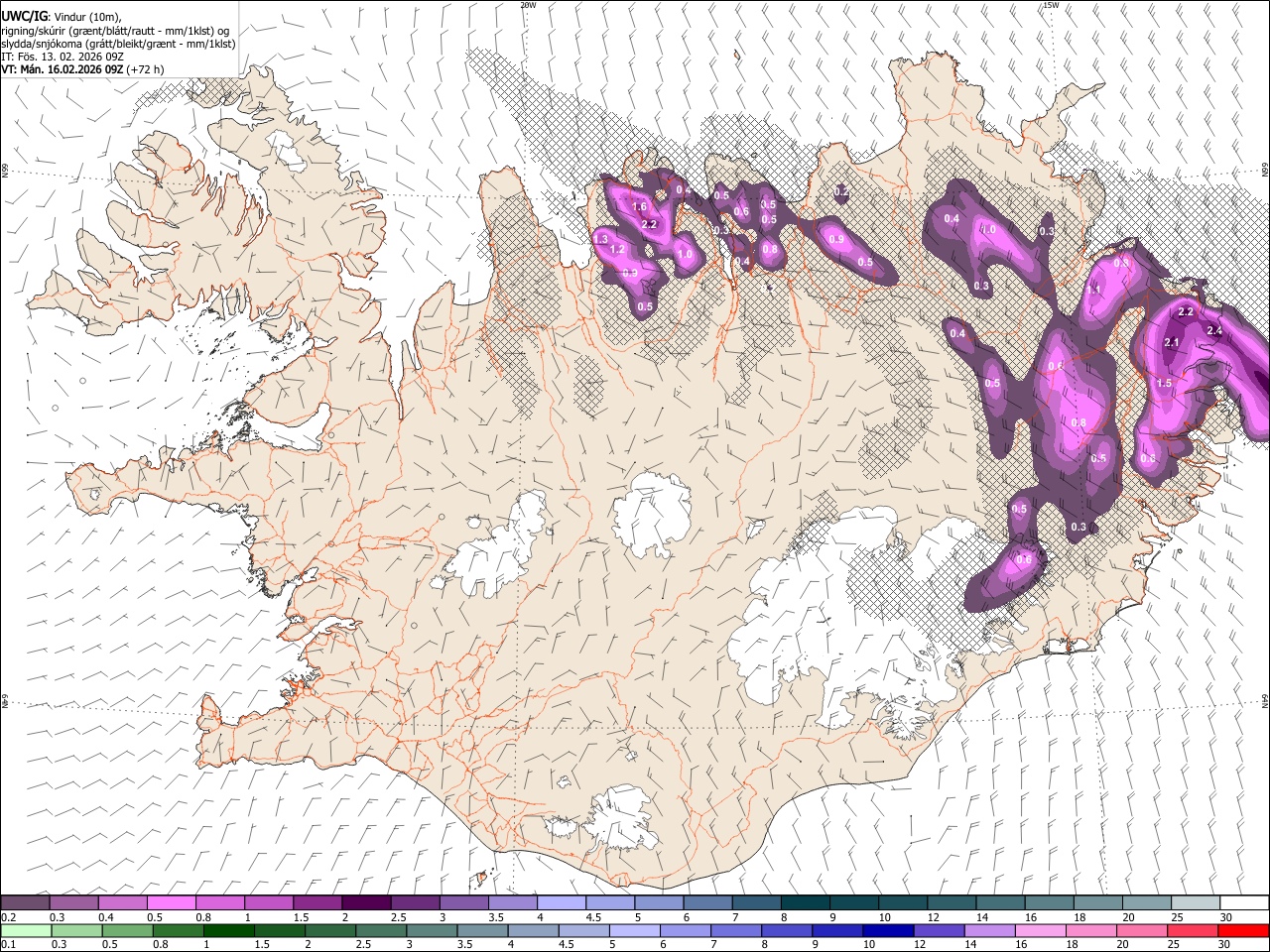Click the '(+72 h)' forecast offset text
1270x952 pixels.
(x=145, y=69)
